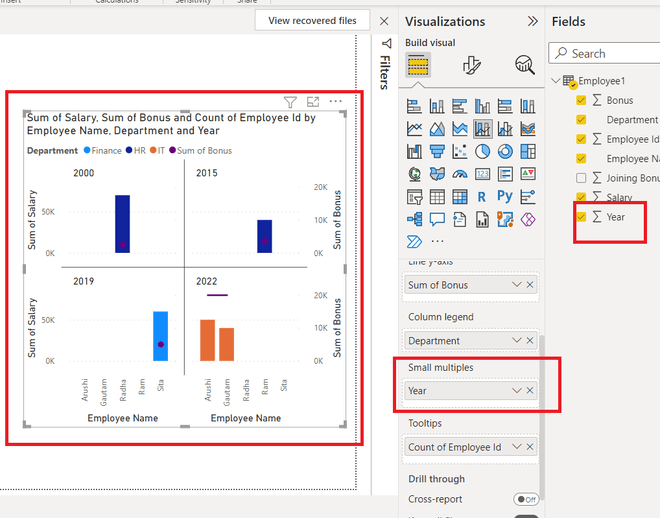Toggle the Year field checkbox

(x=581, y=217)
